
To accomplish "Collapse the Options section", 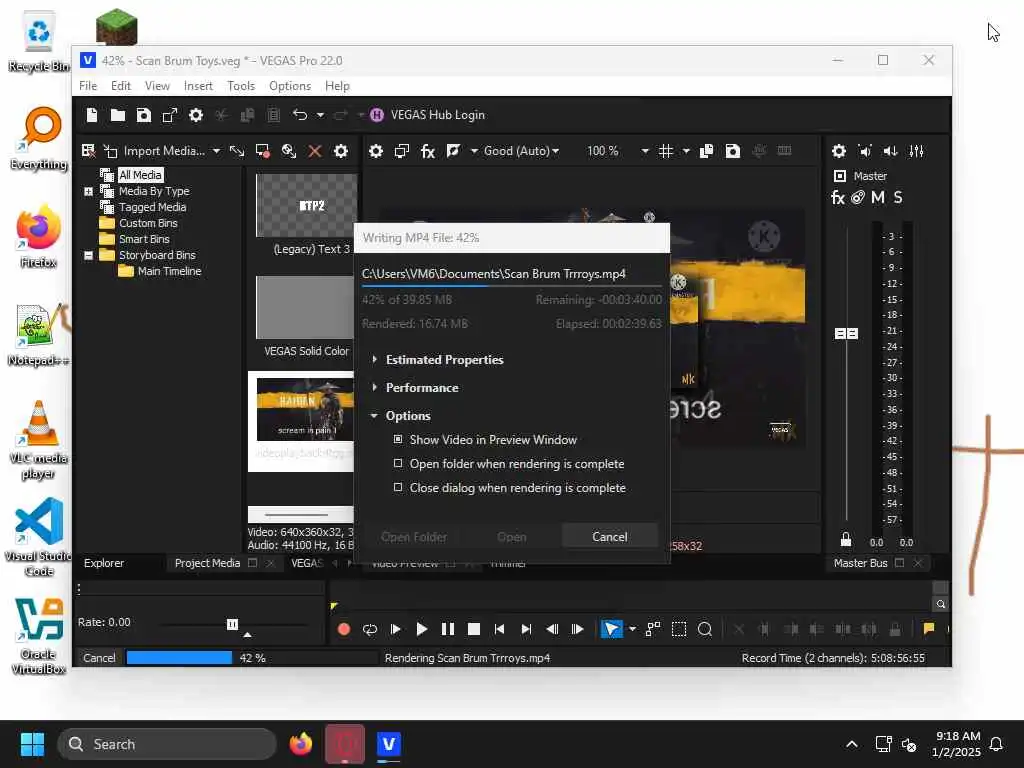I will [x=374, y=415].
